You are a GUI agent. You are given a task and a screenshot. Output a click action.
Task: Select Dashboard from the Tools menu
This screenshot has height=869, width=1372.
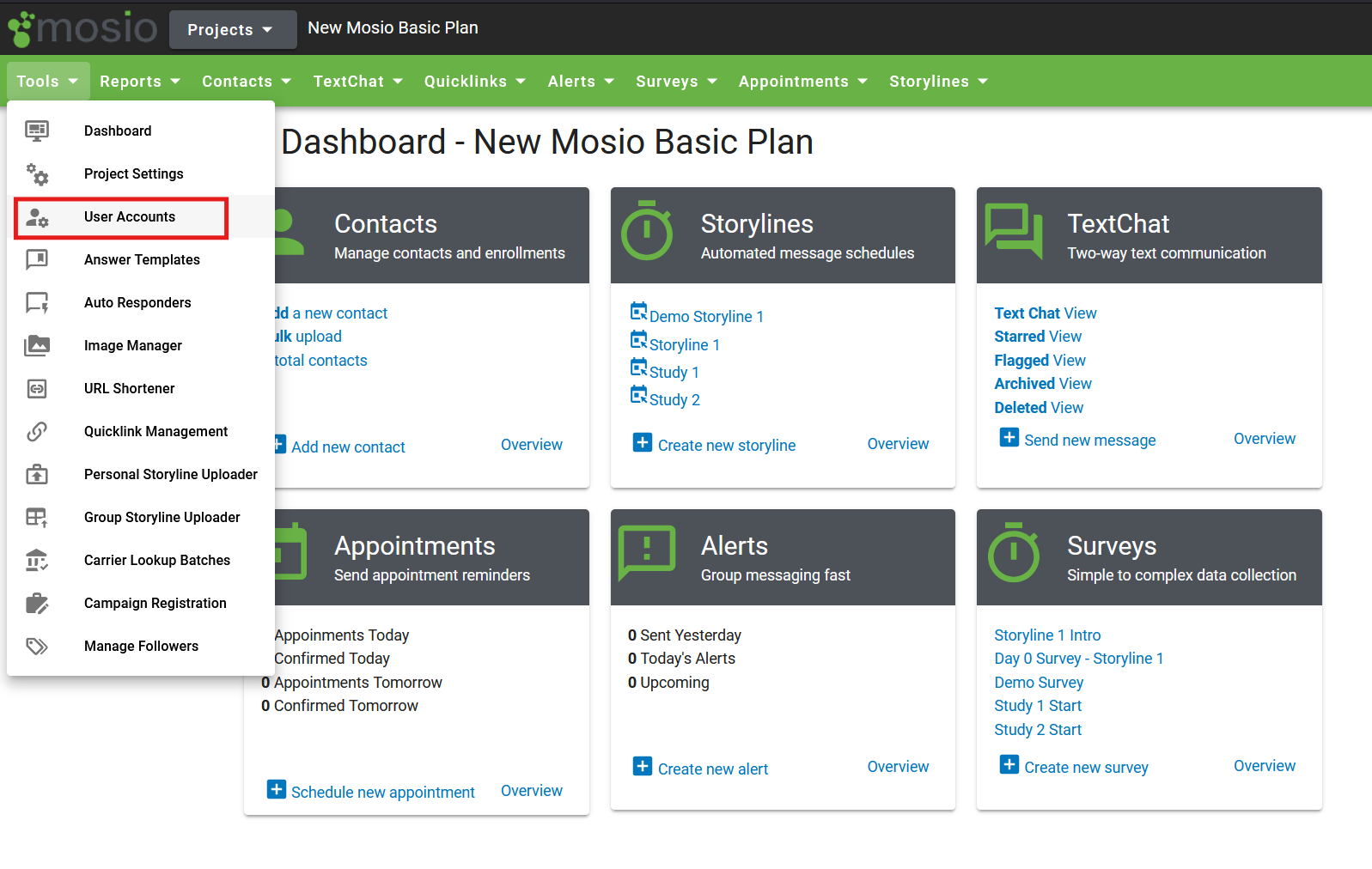(x=141, y=131)
